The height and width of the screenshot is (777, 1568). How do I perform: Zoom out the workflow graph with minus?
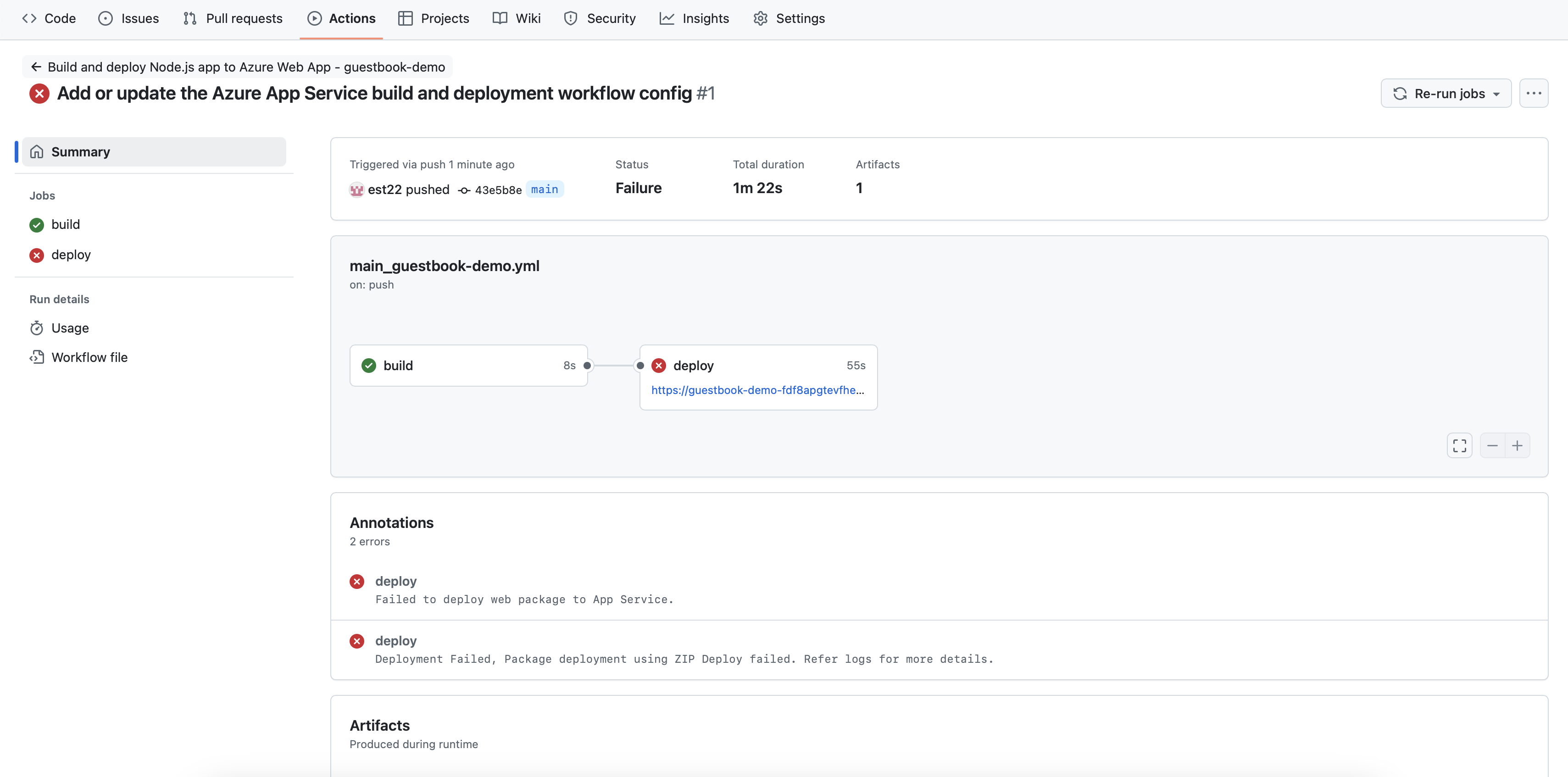(x=1492, y=445)
